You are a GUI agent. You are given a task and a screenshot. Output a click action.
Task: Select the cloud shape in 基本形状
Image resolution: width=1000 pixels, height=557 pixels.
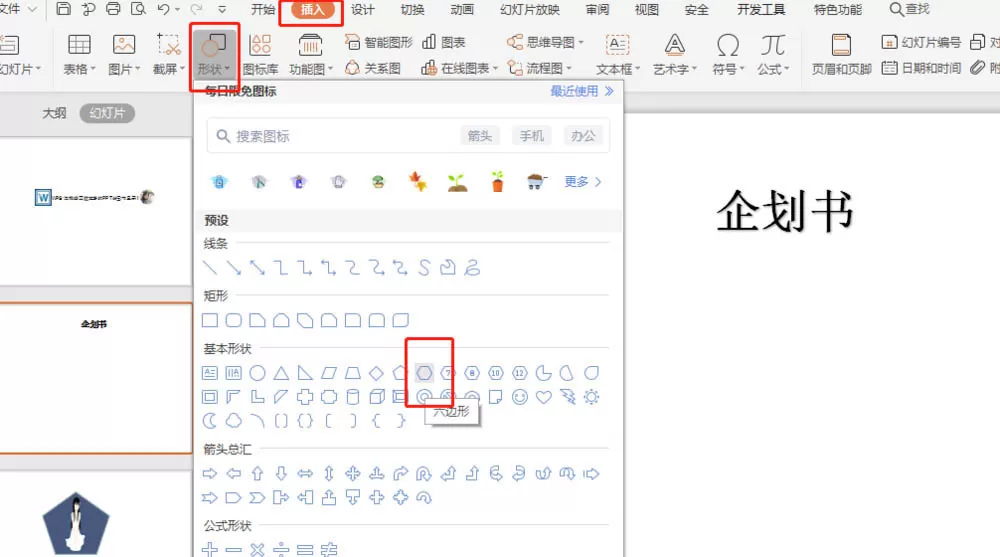click(x=233, y=420)
